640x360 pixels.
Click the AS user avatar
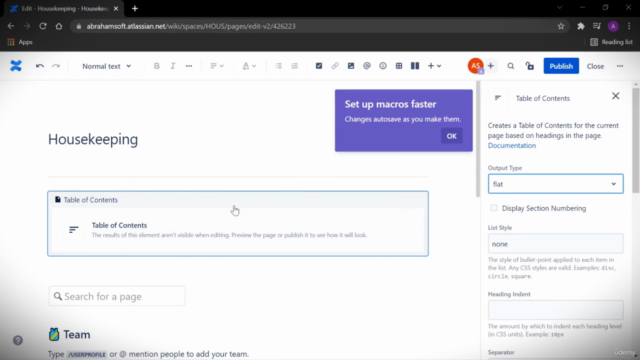coord(476,66)
